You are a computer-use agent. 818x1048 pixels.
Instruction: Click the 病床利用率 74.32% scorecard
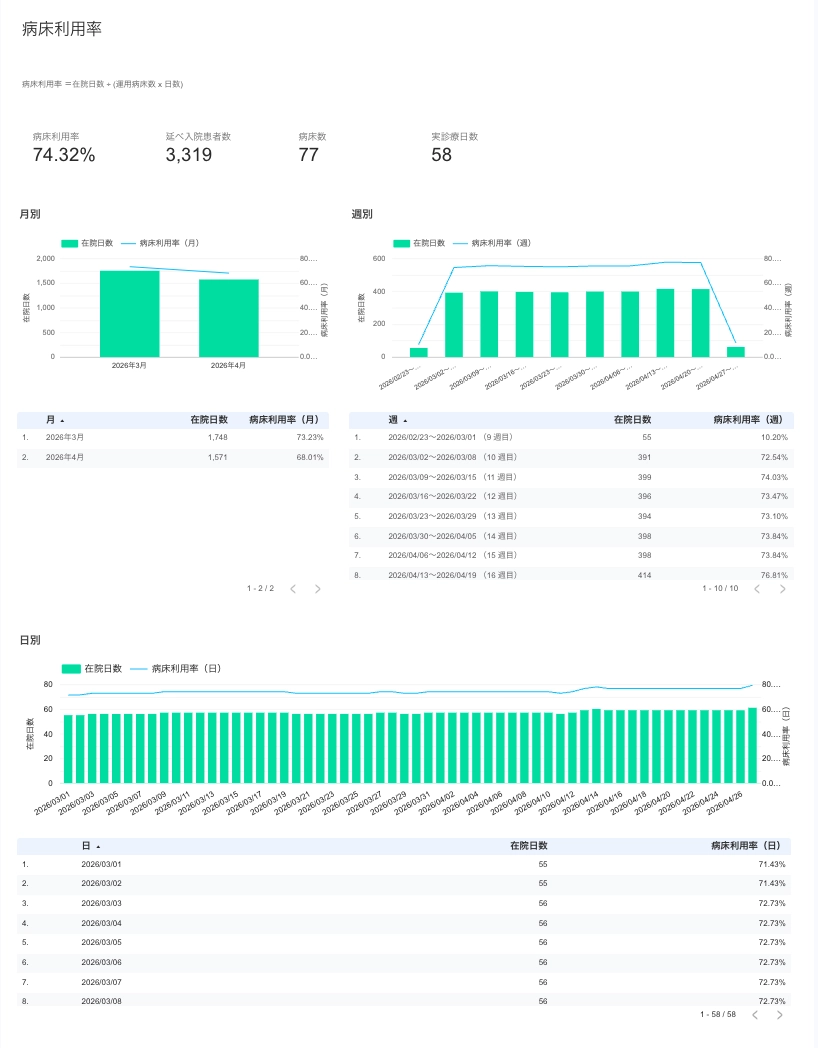tap(64, 148)
